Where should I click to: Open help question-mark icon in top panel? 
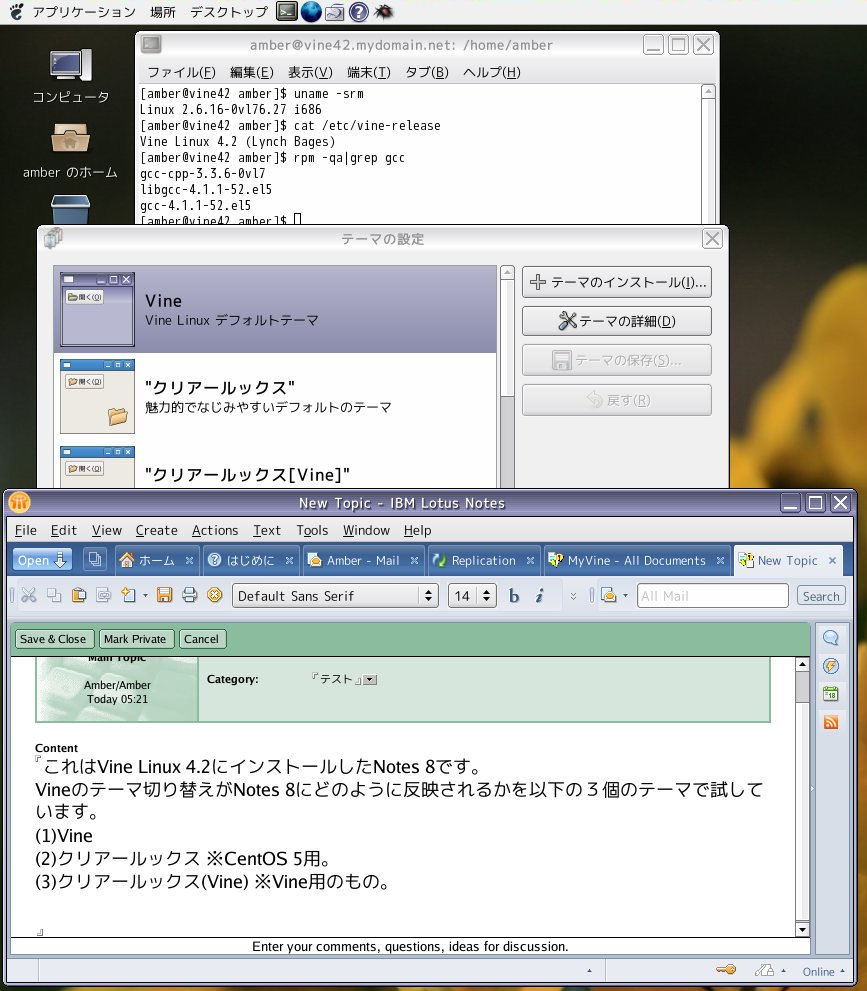(359, 11)
